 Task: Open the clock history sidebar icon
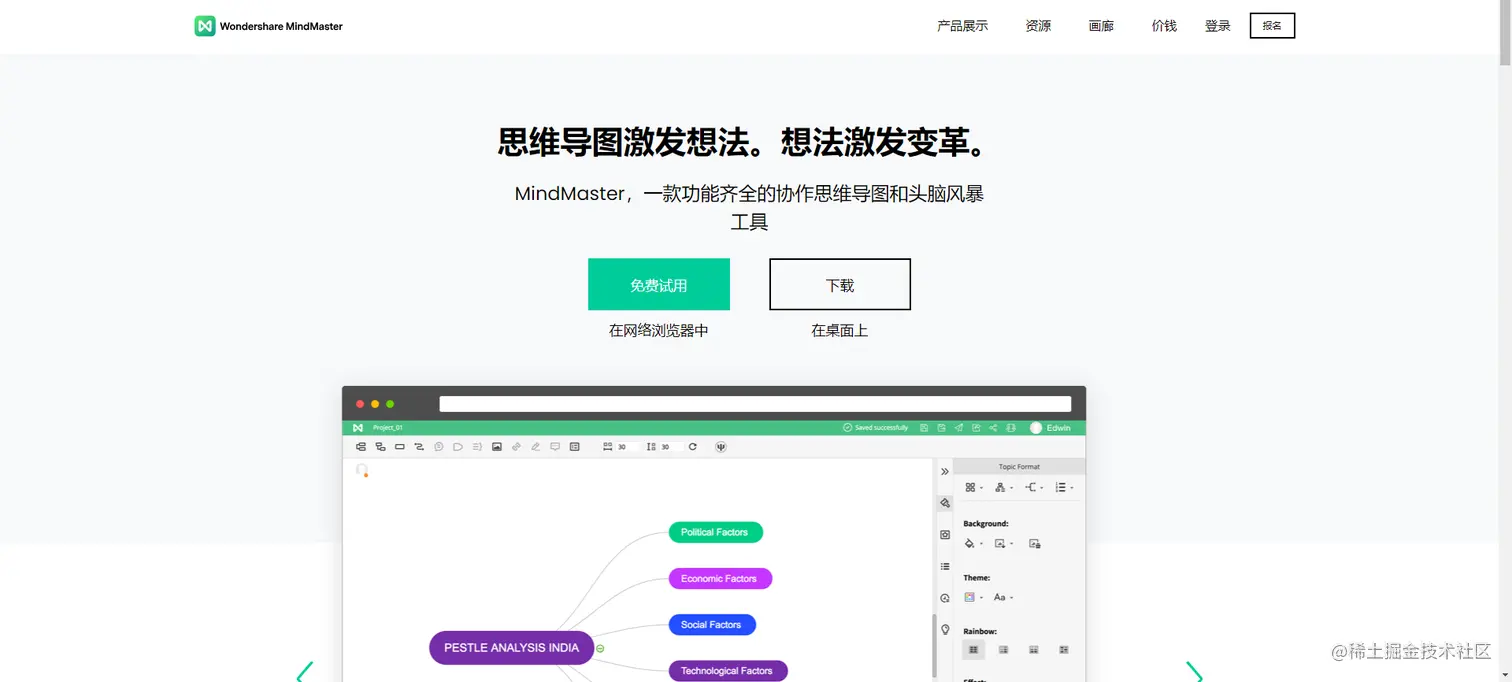coord(945,598)
